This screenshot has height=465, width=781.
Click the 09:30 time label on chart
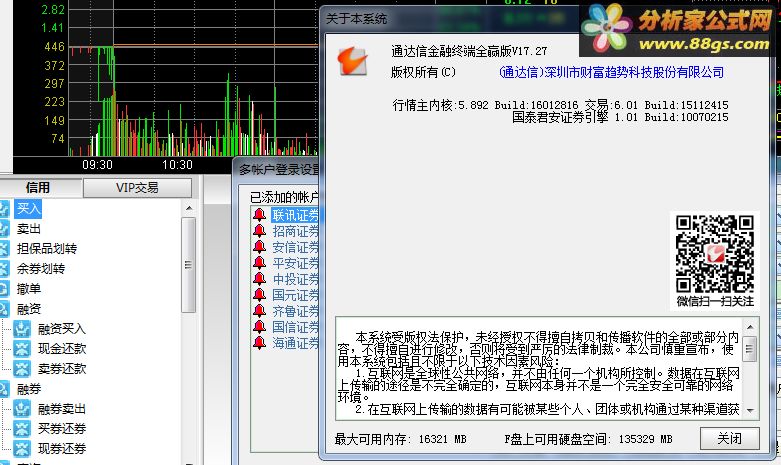tap(97, 165)
